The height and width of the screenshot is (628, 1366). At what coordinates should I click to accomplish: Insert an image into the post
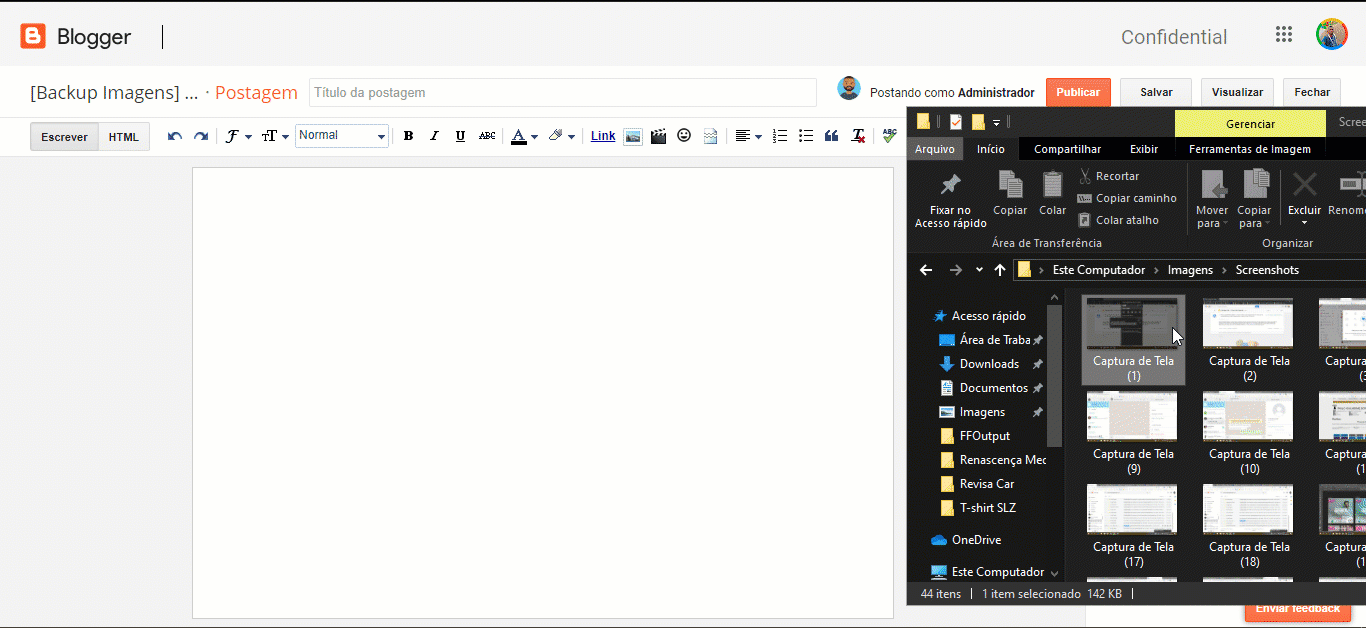click(x=633, y=136)
